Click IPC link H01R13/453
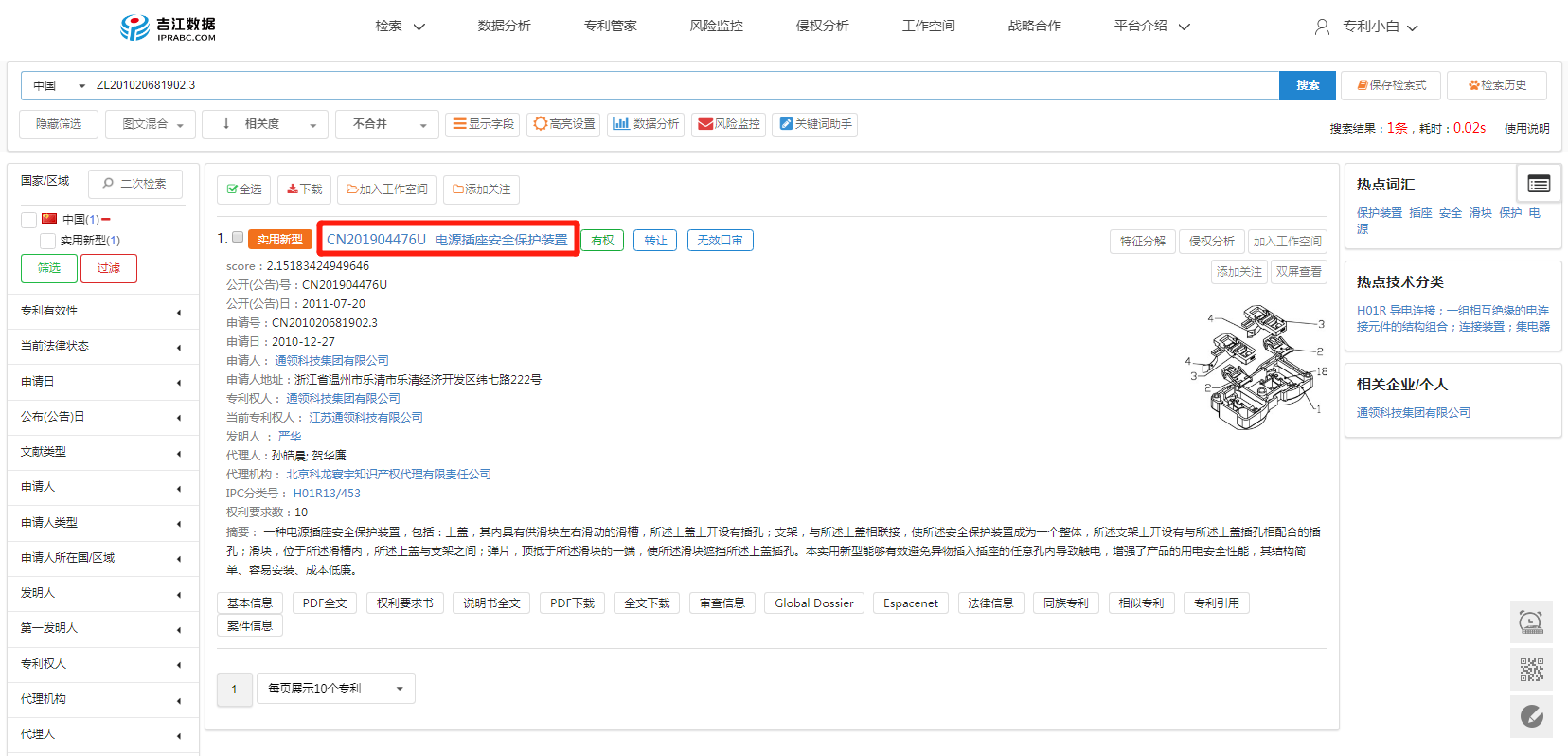This screenshot has height=756, width=1568. (x=327, y=494)
